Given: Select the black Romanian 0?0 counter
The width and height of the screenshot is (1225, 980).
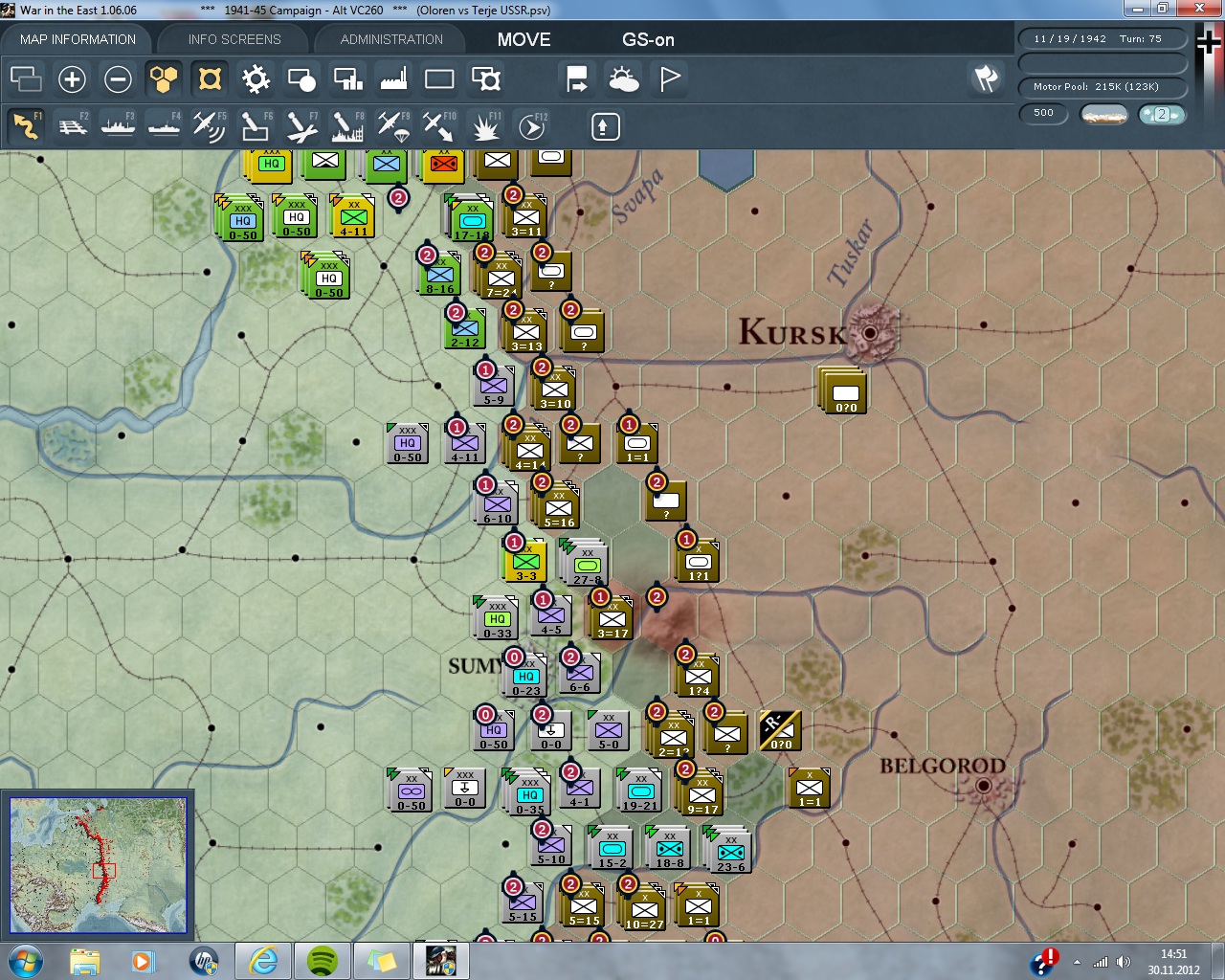Looking at the screenshot, I should [780, 731].
